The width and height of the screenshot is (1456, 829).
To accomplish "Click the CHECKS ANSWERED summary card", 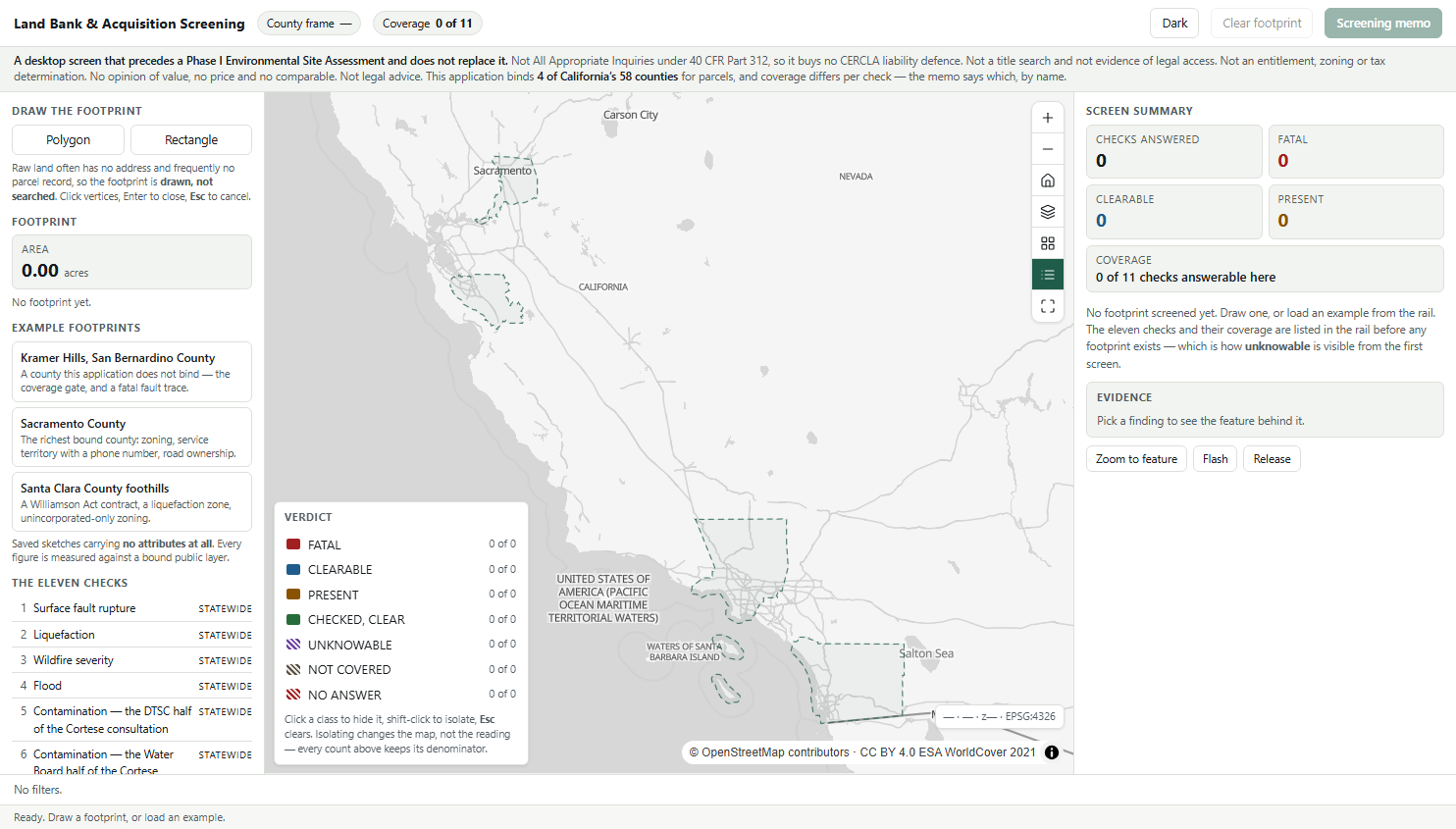I will pos(1173,151).
